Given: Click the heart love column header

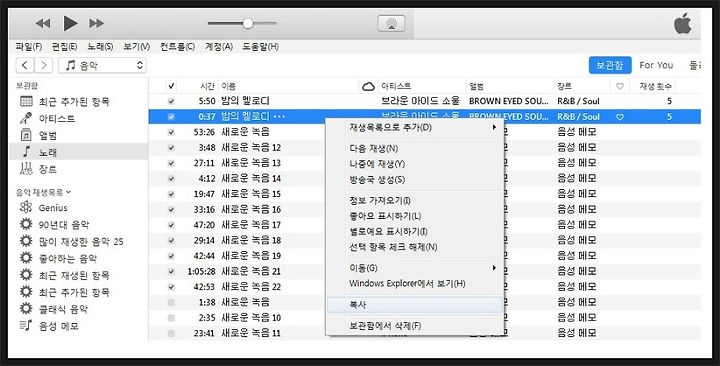Looking at the screenshot, I should click(619, 86).
